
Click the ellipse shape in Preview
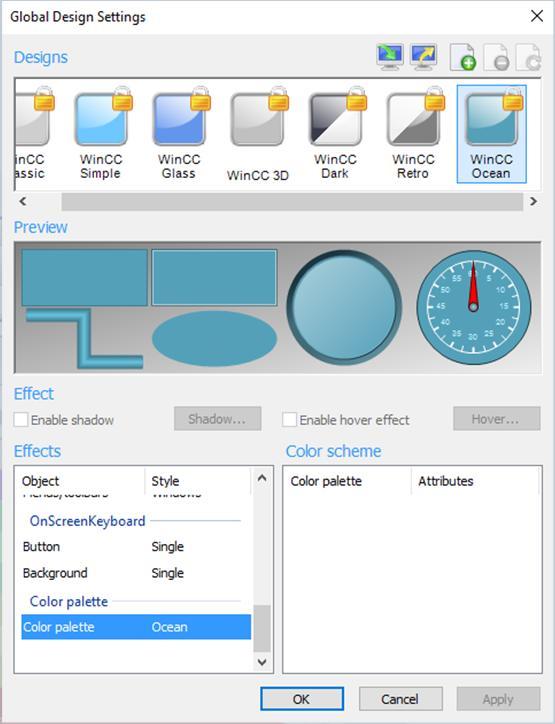214,338
